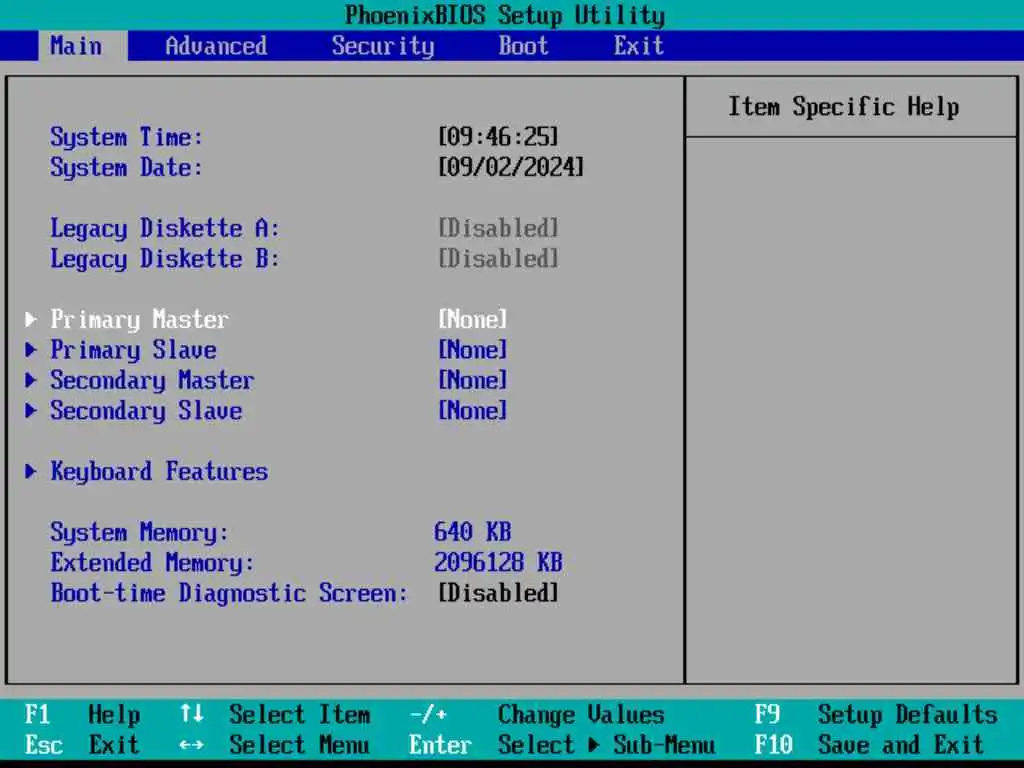This screenshot has height=768, width=1024.
Task: Click the left-right arrows Select Menu icon
Action: pos(191,745)
